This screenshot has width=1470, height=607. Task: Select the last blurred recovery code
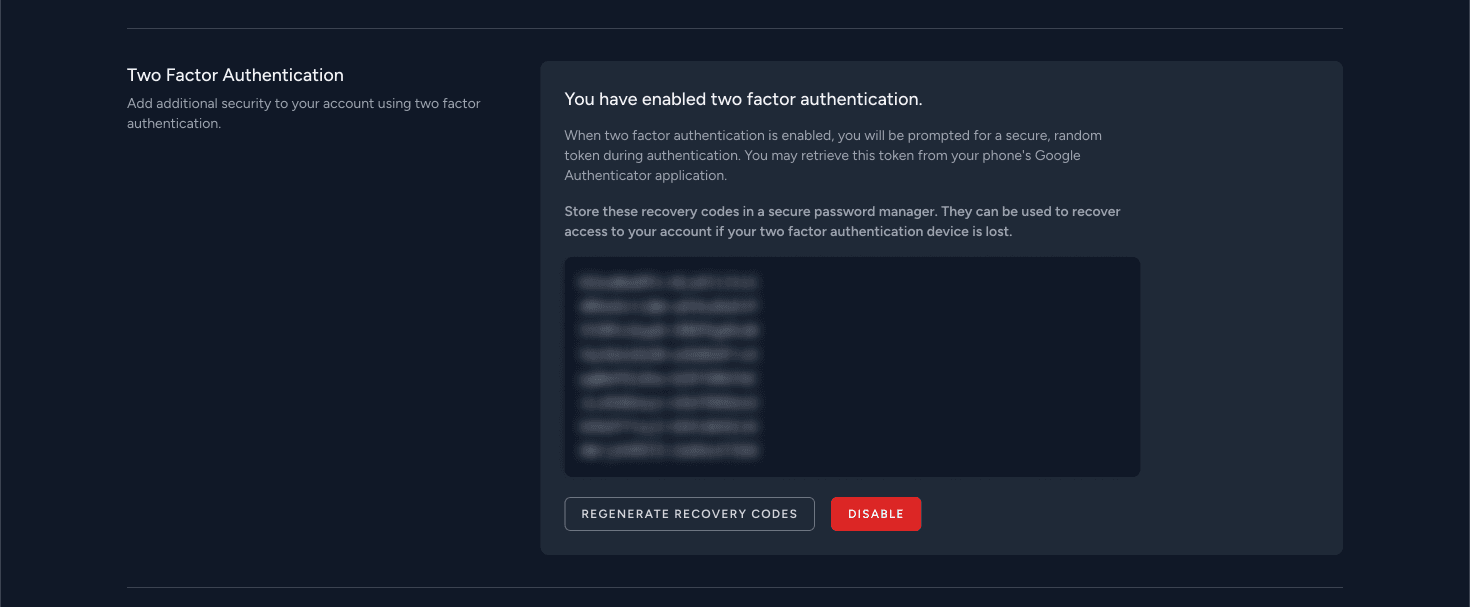667,451
